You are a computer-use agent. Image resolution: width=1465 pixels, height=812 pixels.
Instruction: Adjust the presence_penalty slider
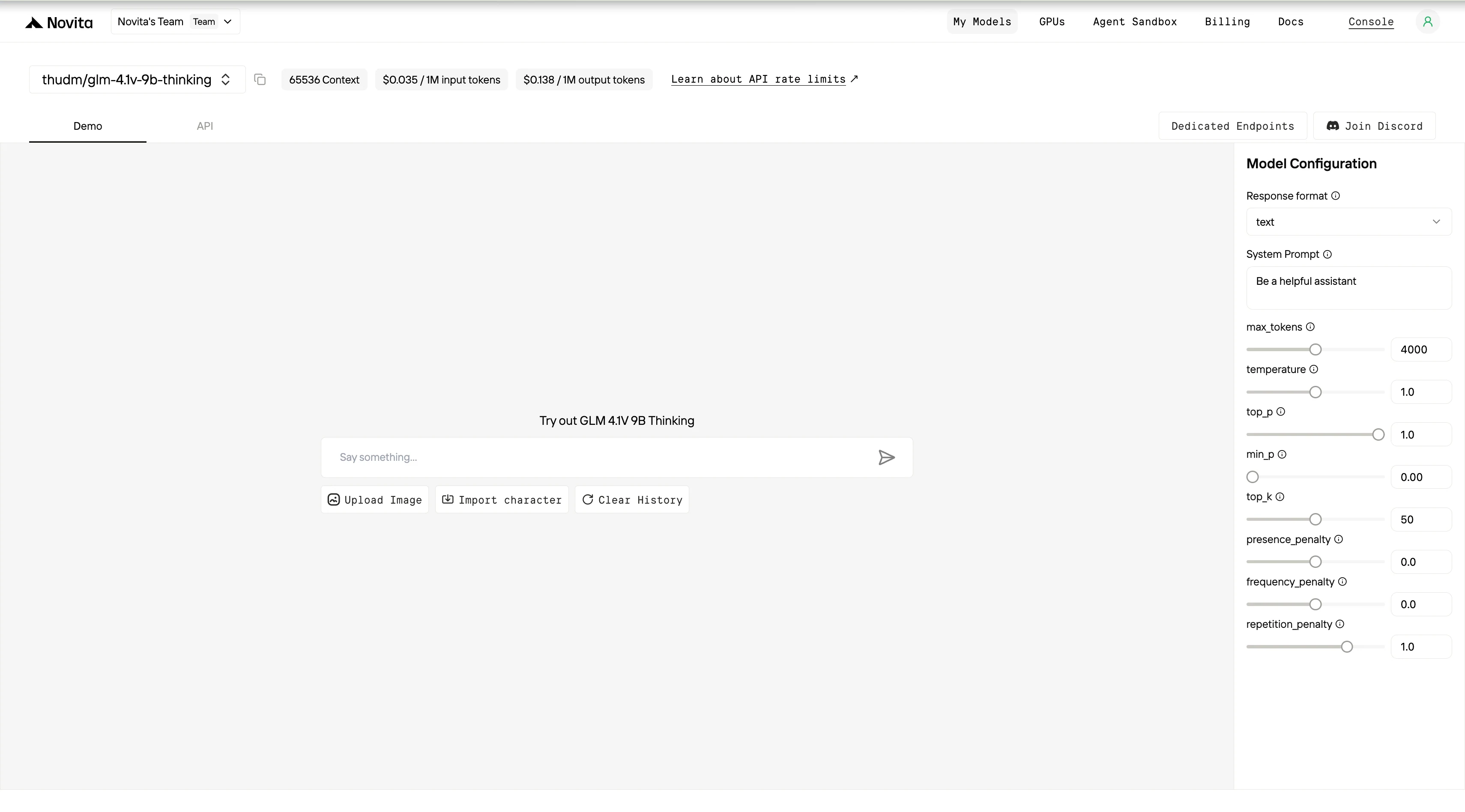pos(1315,562)
